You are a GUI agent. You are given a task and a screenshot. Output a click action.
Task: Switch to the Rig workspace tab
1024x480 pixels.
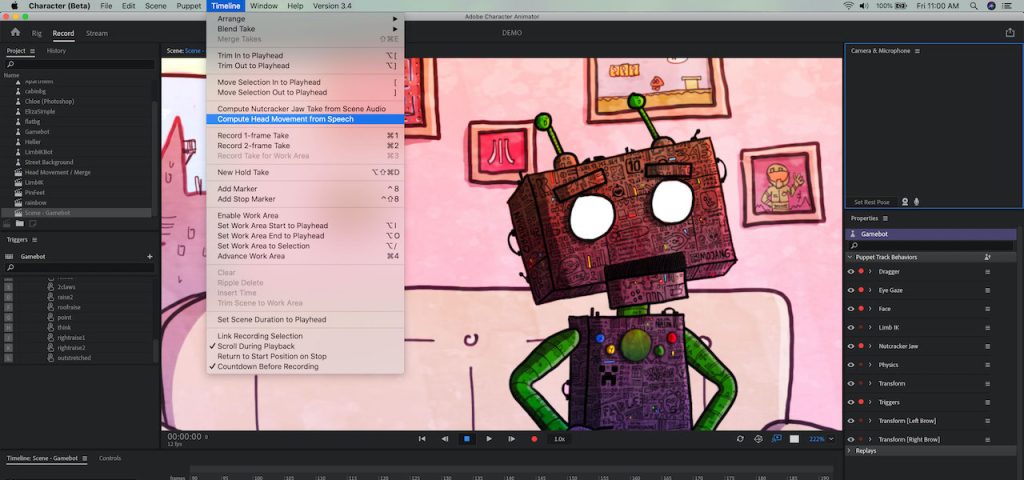tap(37, 33)
